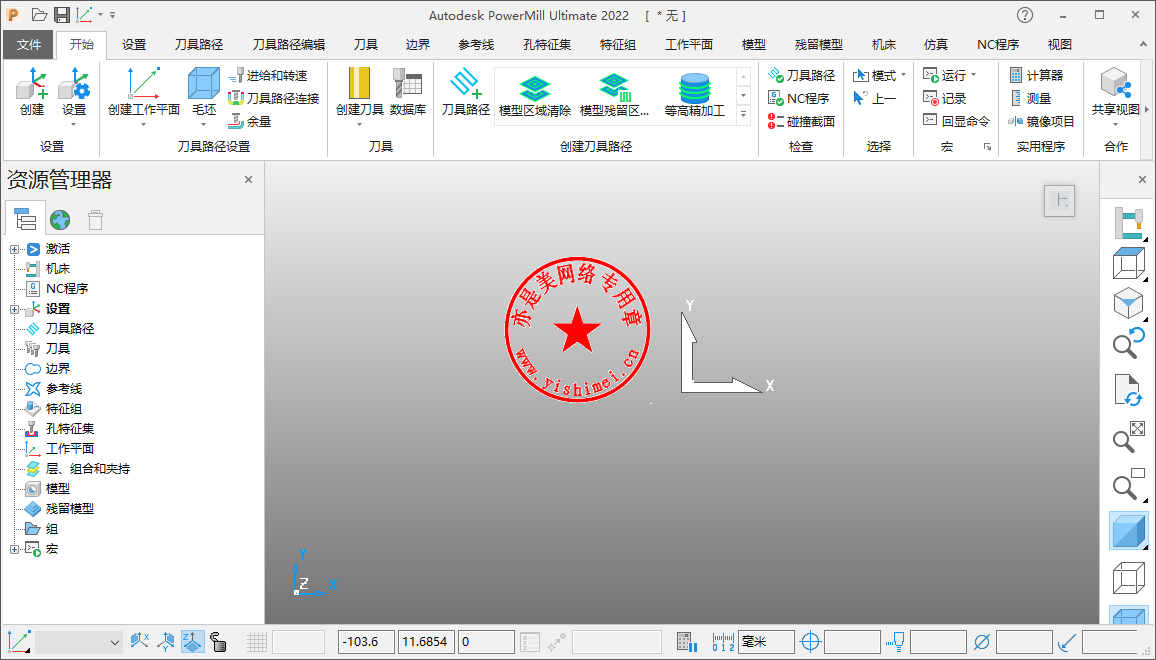This screenshot has width=1156, height=660.
Task: Open the tool 数据库
Action: 408,91
